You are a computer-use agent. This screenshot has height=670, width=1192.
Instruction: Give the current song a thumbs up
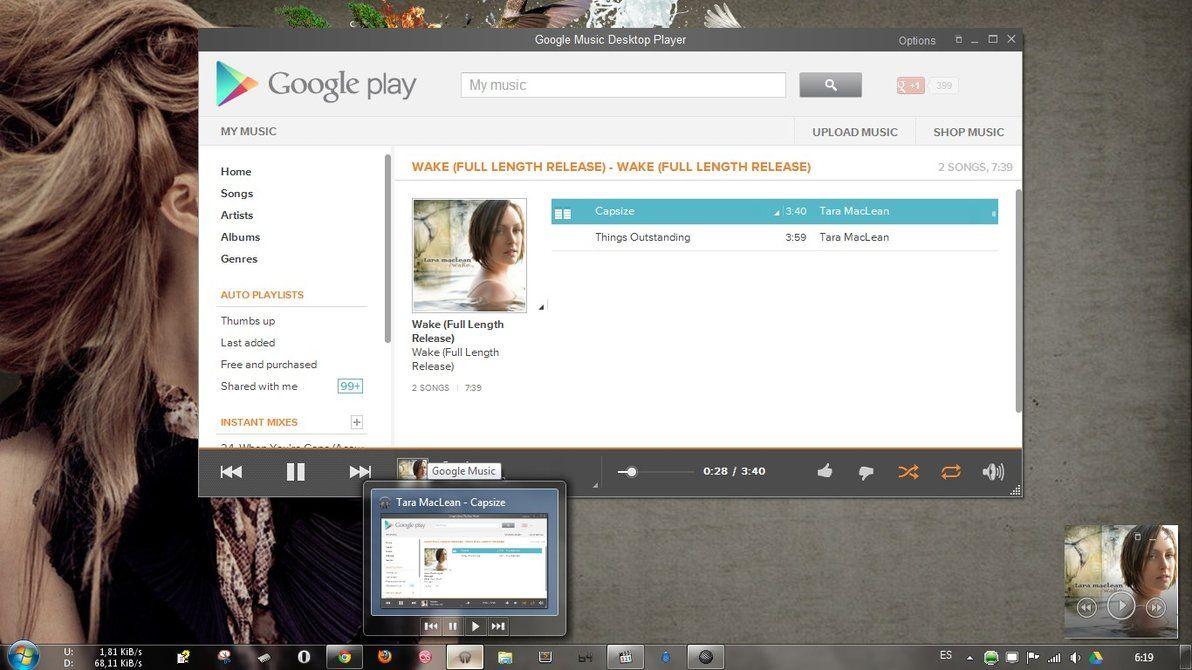point(825,472)
